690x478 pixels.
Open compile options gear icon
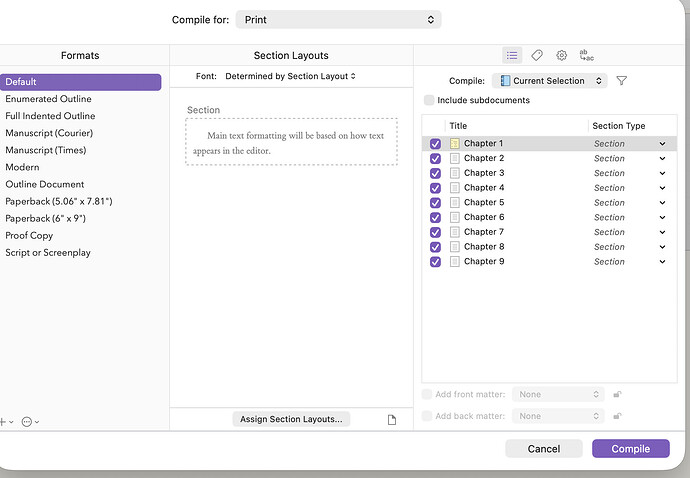click(562, 55)
